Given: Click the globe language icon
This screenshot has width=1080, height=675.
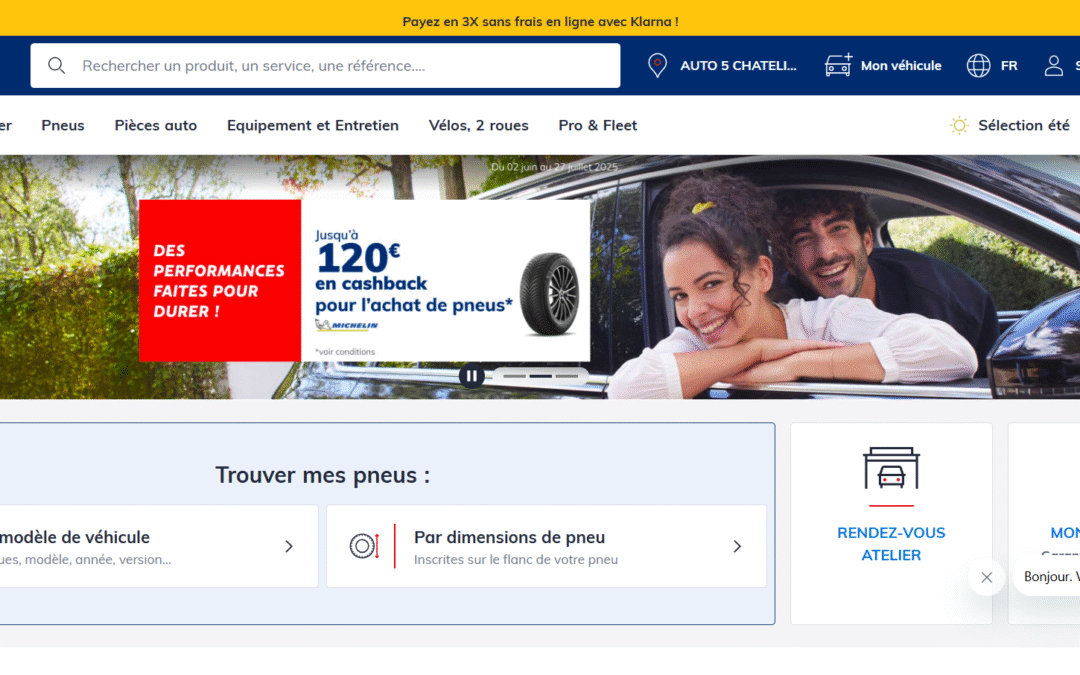Looking at the screenshot, I should tap(978, 65).
